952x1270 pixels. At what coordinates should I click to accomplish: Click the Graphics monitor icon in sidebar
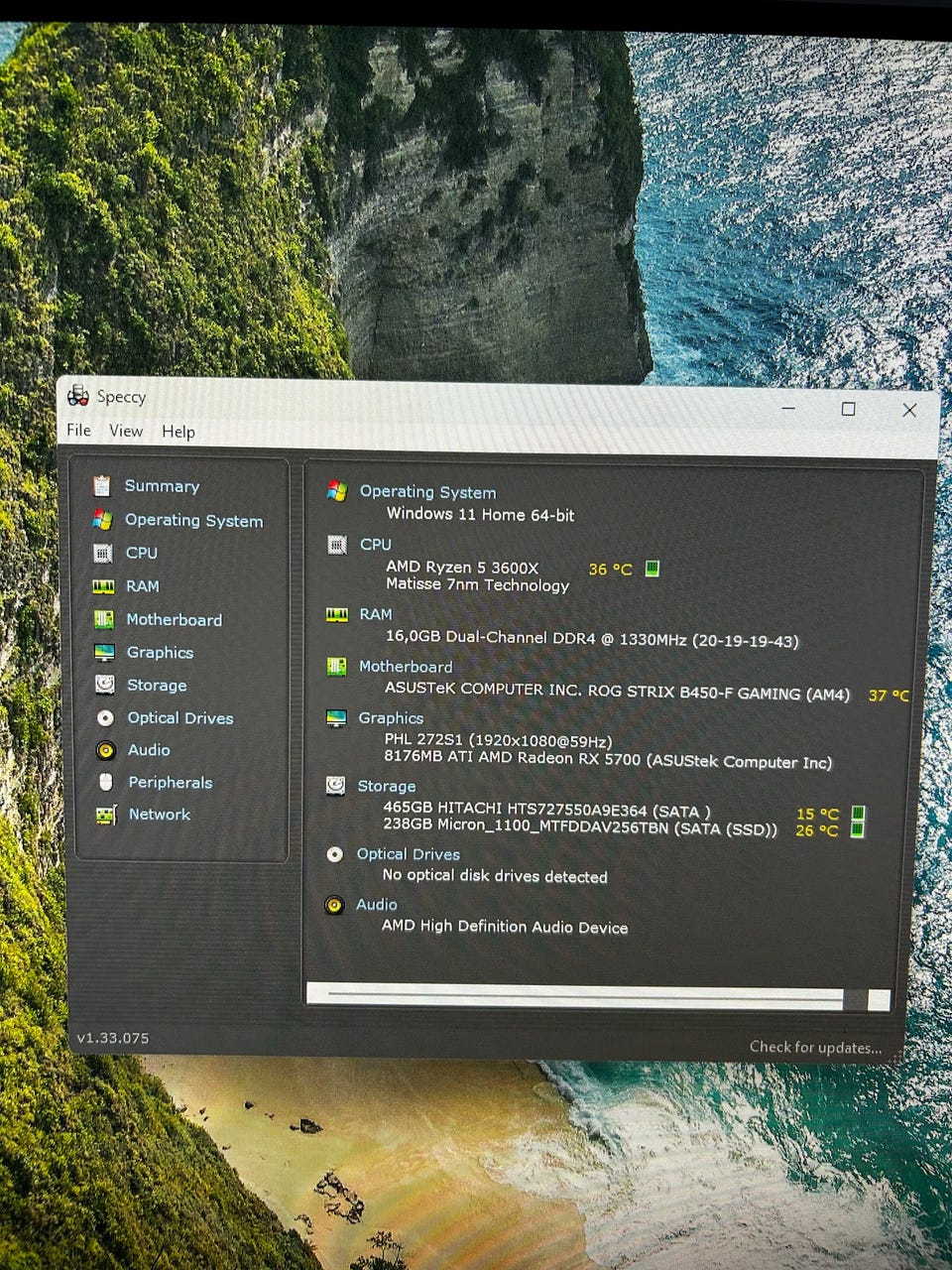(x=104, y=652)
